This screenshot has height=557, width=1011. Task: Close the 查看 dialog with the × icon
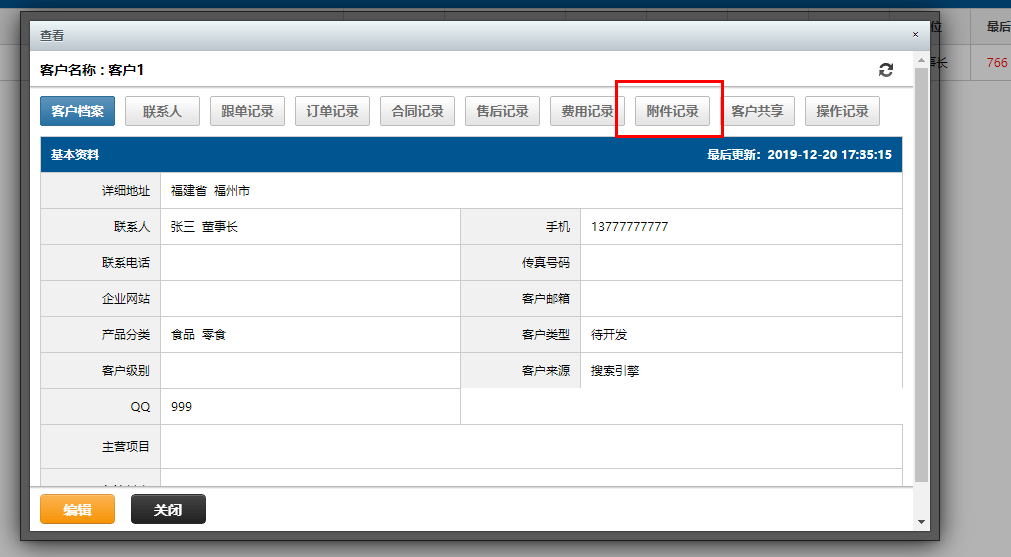point(915,35)
